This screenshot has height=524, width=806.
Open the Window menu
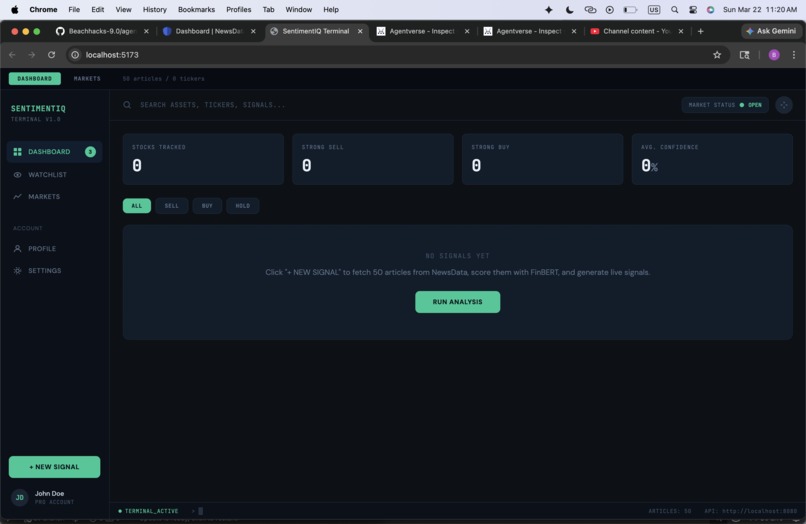click(x=299, y=10)
